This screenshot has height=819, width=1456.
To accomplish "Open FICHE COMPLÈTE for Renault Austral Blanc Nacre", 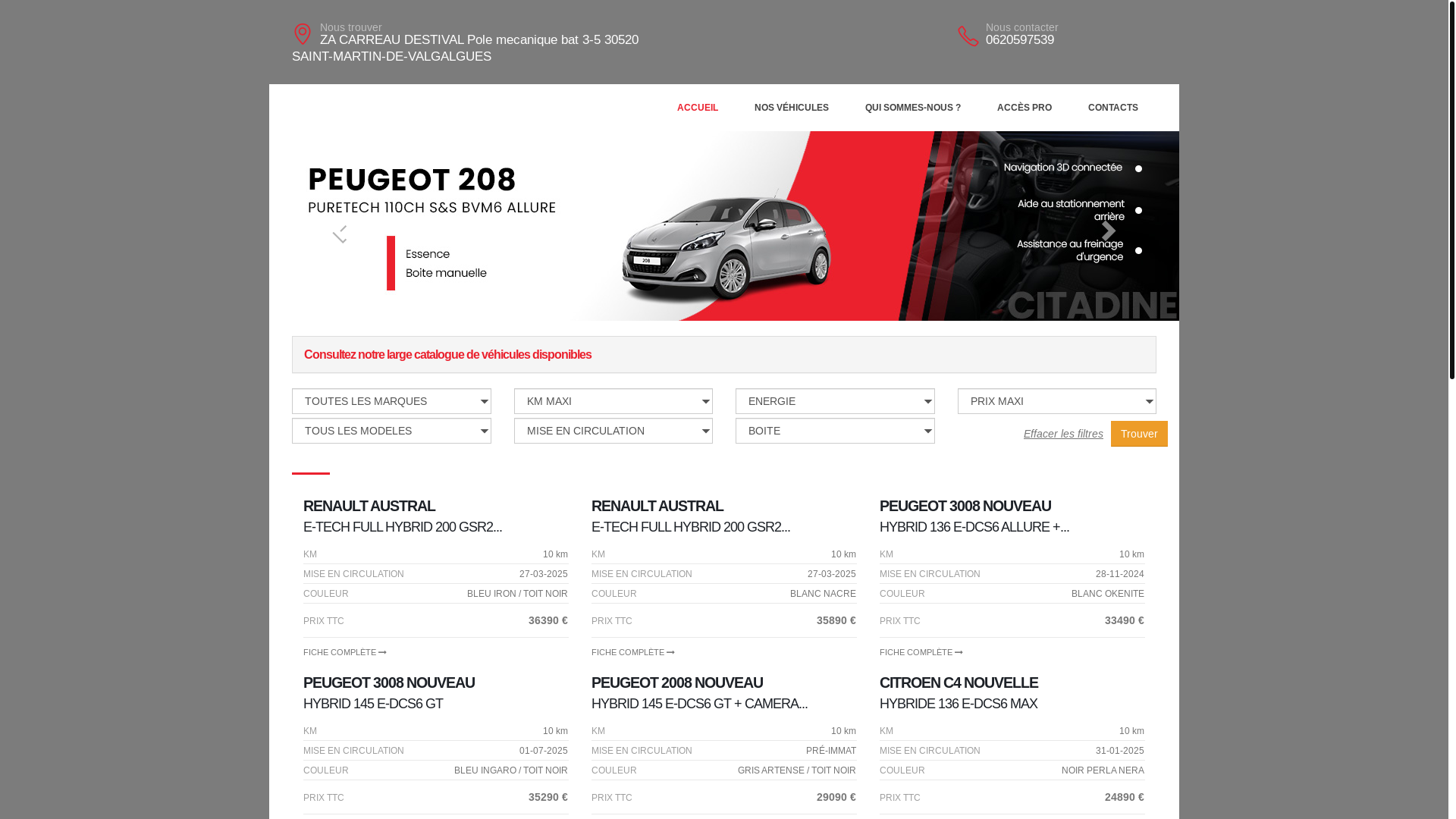I will click(x=632, y=652).
